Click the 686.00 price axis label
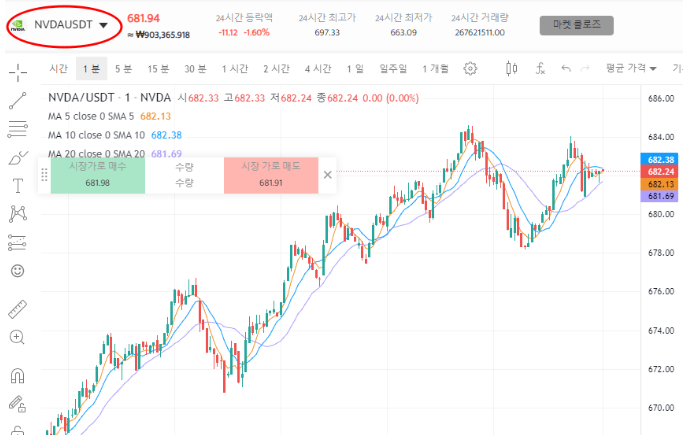 pyautogui.click(x=661, y=99)
